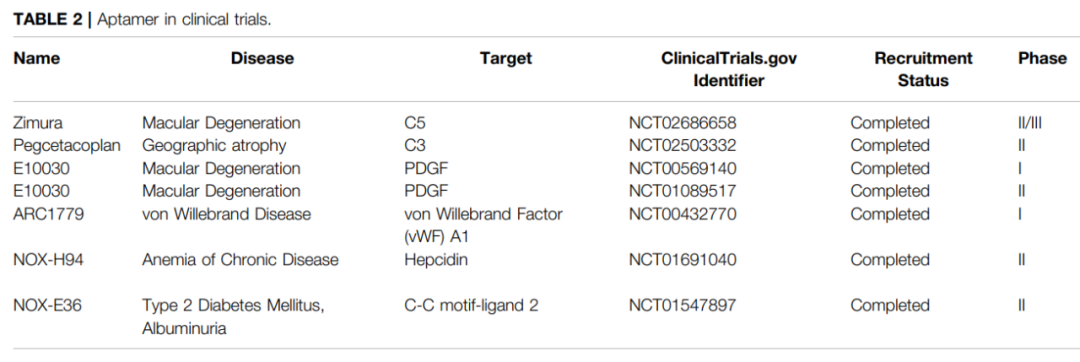Image resolution: width=1080 pixels, height=362 pixels.
Task: Click the Hepcidin target cell
Action: coord(436,259)
